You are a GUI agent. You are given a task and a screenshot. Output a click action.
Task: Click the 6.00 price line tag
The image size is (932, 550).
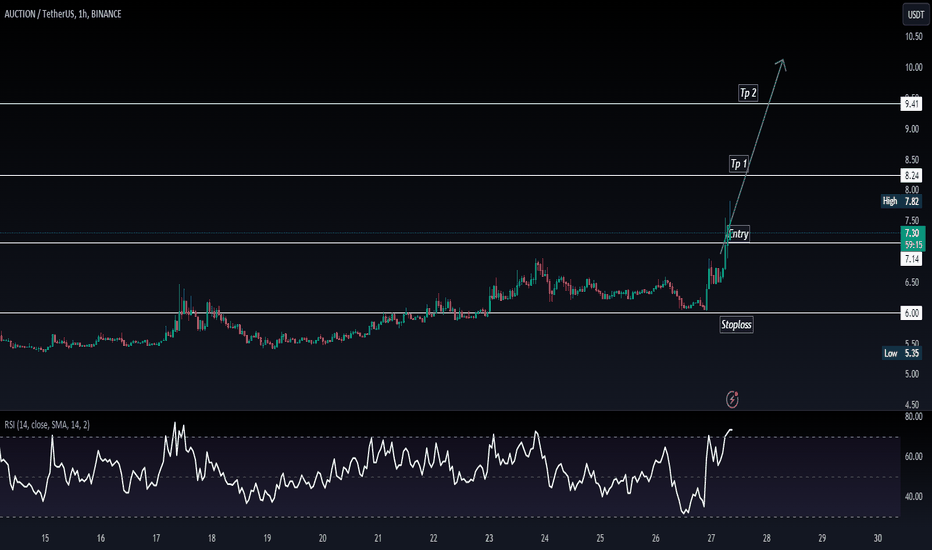click(x=912, y=313)
